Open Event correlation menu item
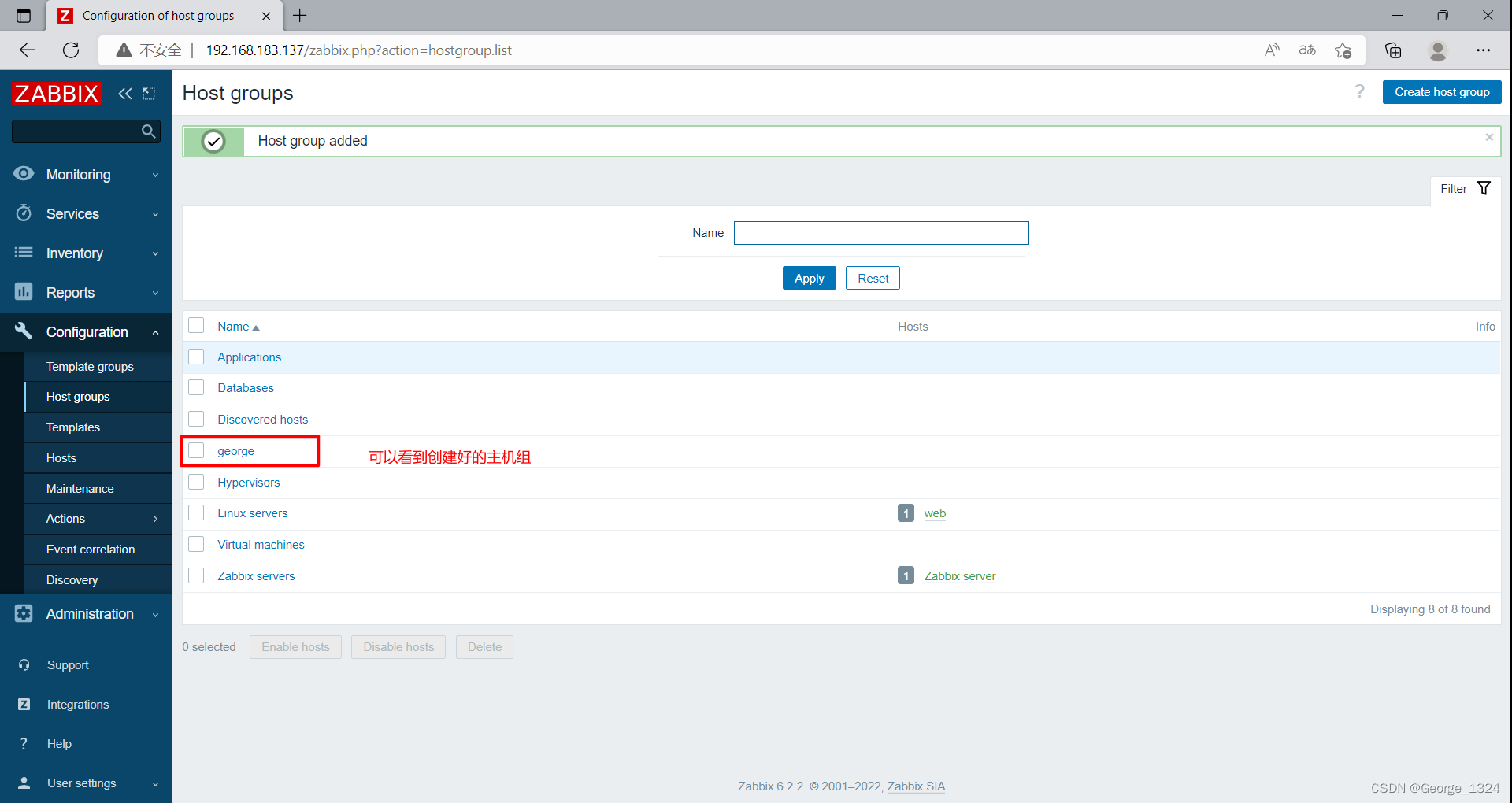Image resolution: width=1512 pixels, height=803 pixels. point(91,549)
